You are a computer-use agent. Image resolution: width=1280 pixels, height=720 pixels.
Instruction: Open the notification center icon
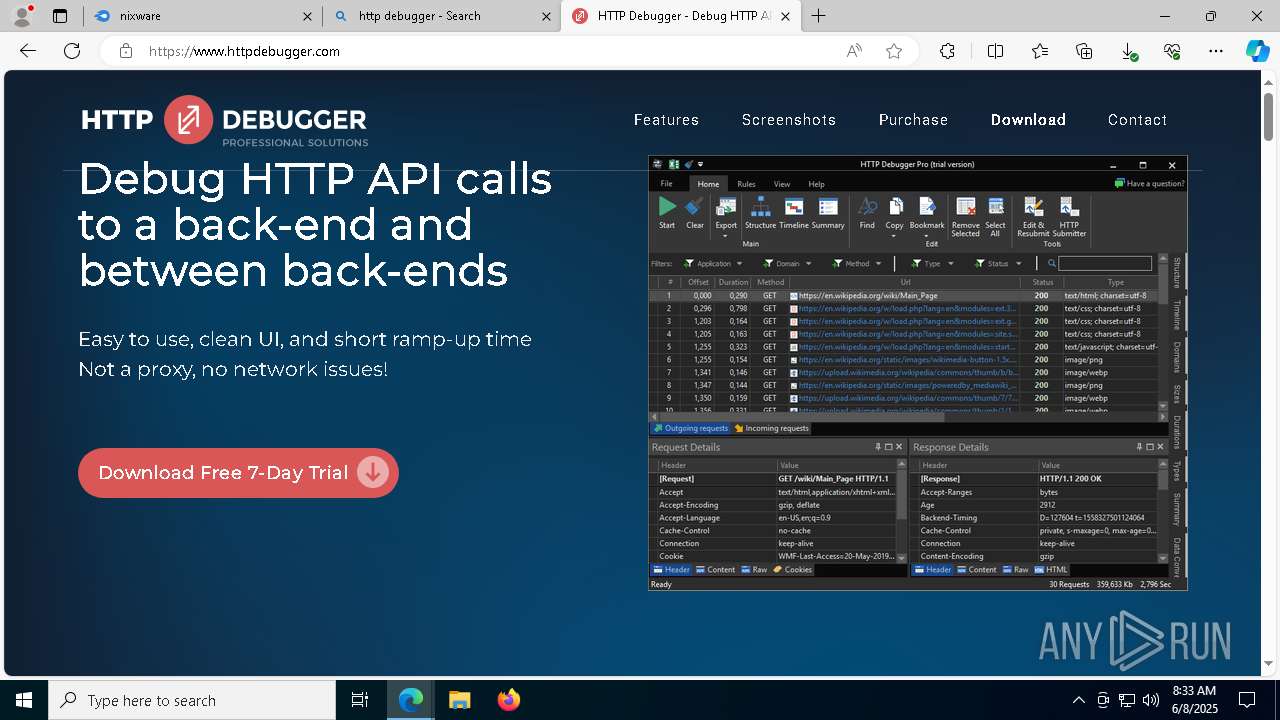click(1248, 700)
